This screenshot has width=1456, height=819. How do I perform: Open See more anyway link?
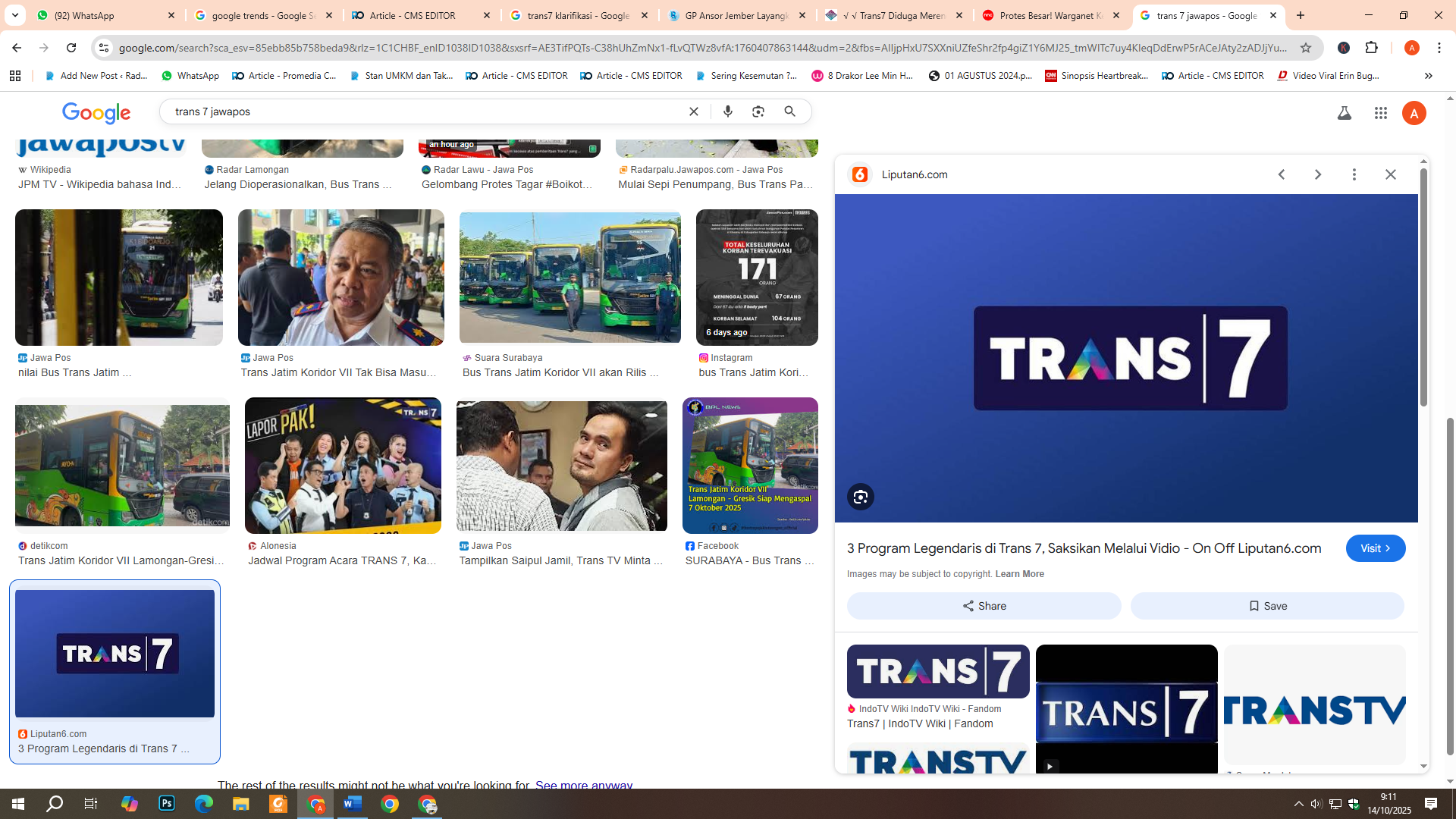click(583, 784)
